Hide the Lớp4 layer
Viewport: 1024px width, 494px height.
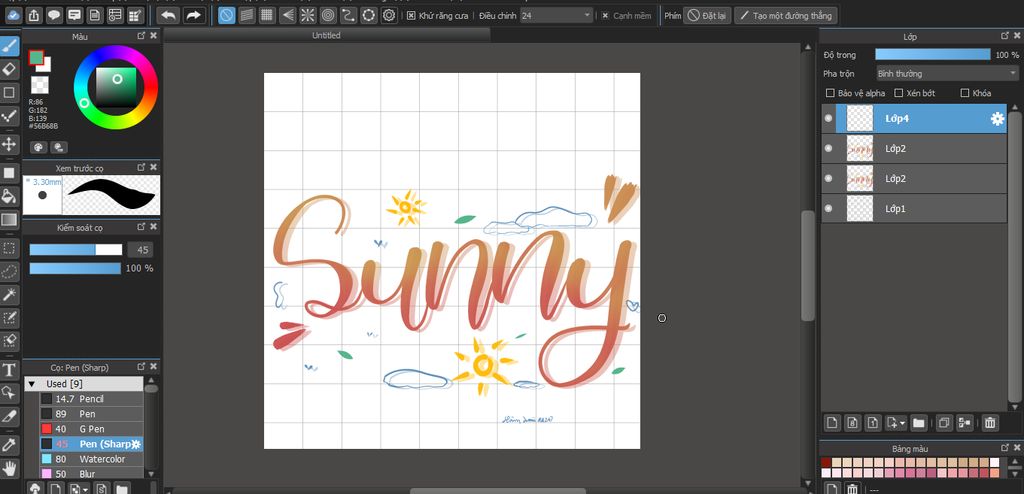click(829, 118)
